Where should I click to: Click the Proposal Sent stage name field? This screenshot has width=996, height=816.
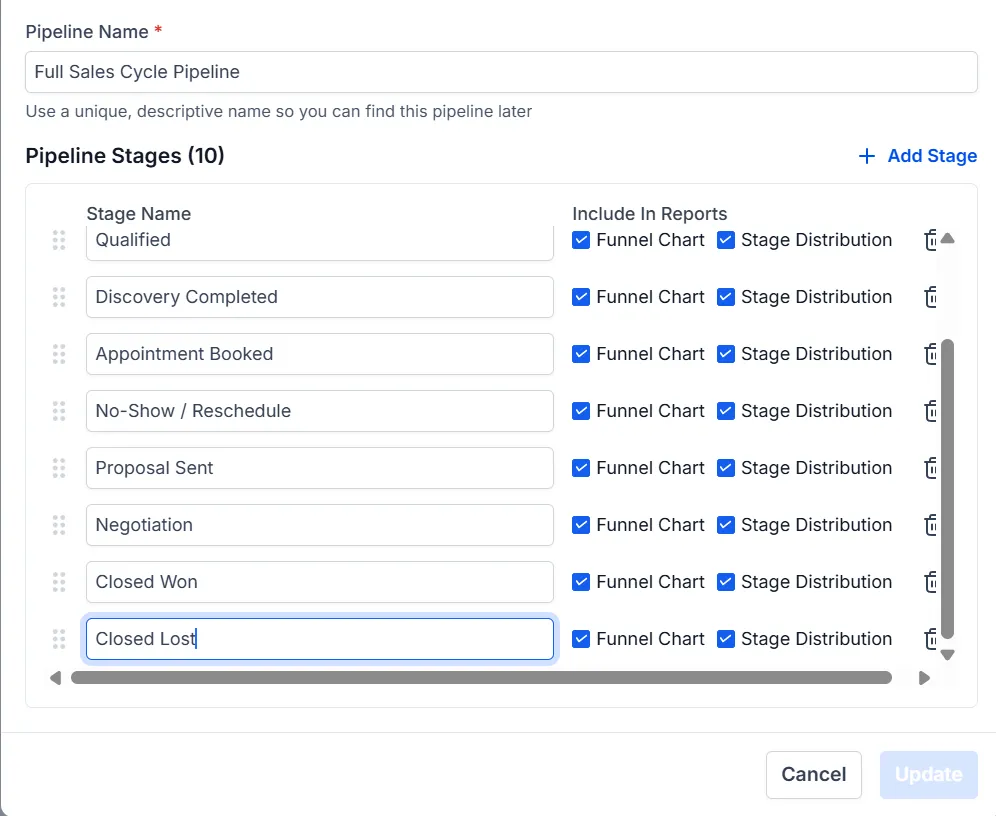[320, 468]
